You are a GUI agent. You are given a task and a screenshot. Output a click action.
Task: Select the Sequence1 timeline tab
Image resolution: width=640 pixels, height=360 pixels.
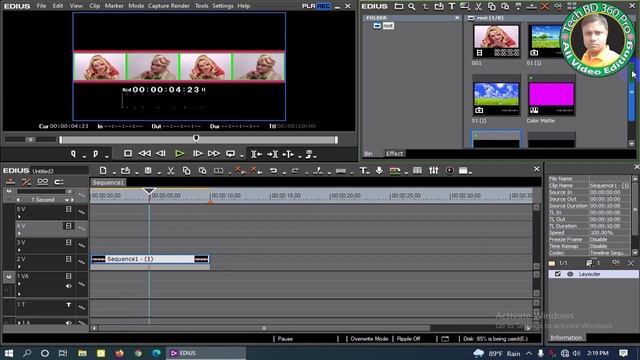point(108,182)
